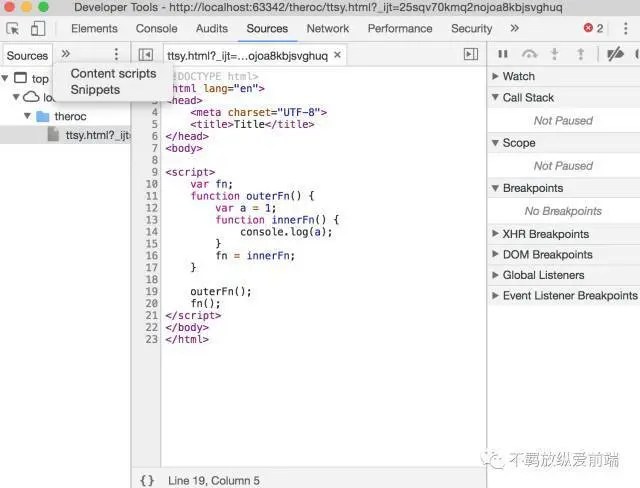This screenshot has width=640, height=488.
Task: Select the theroc folder
Action: [x=70, y=117]
